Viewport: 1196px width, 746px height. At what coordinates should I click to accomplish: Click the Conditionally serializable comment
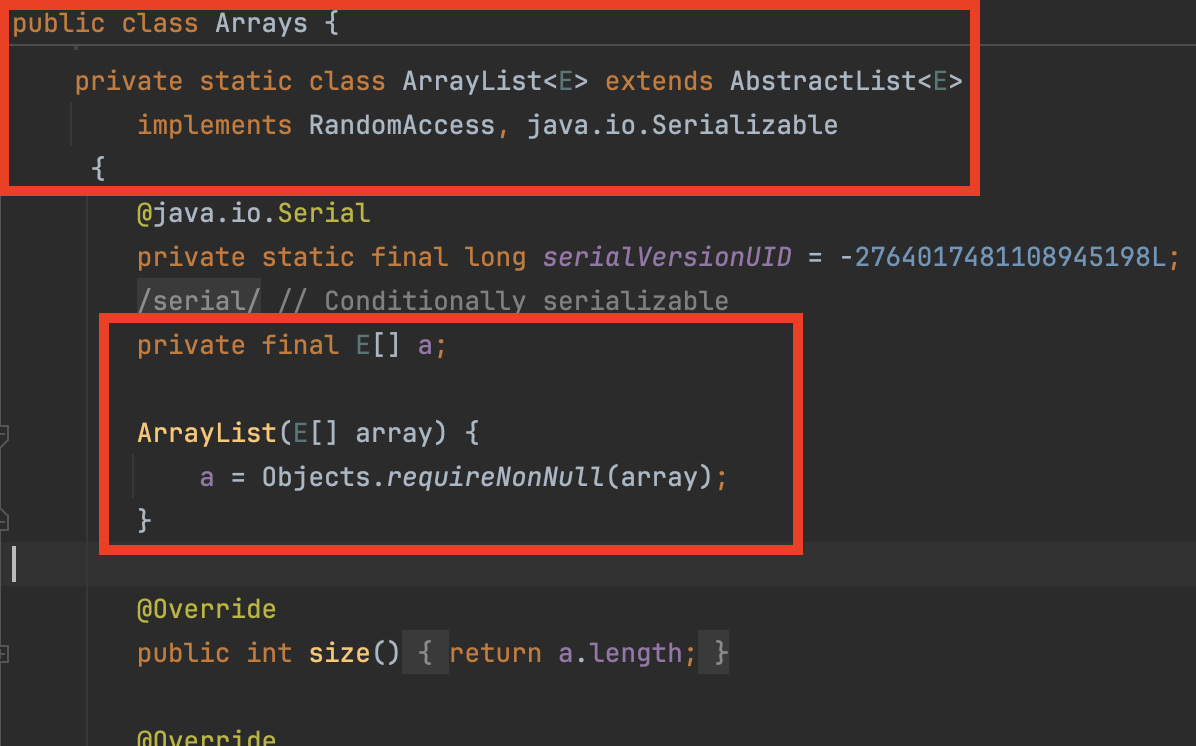point(503,301)
